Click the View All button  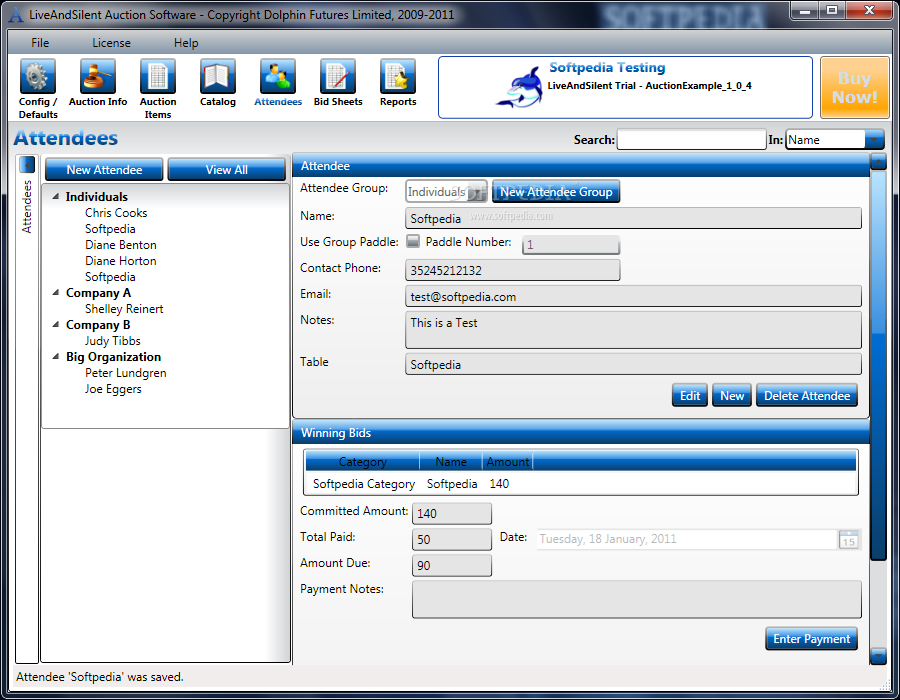point(226,170)
